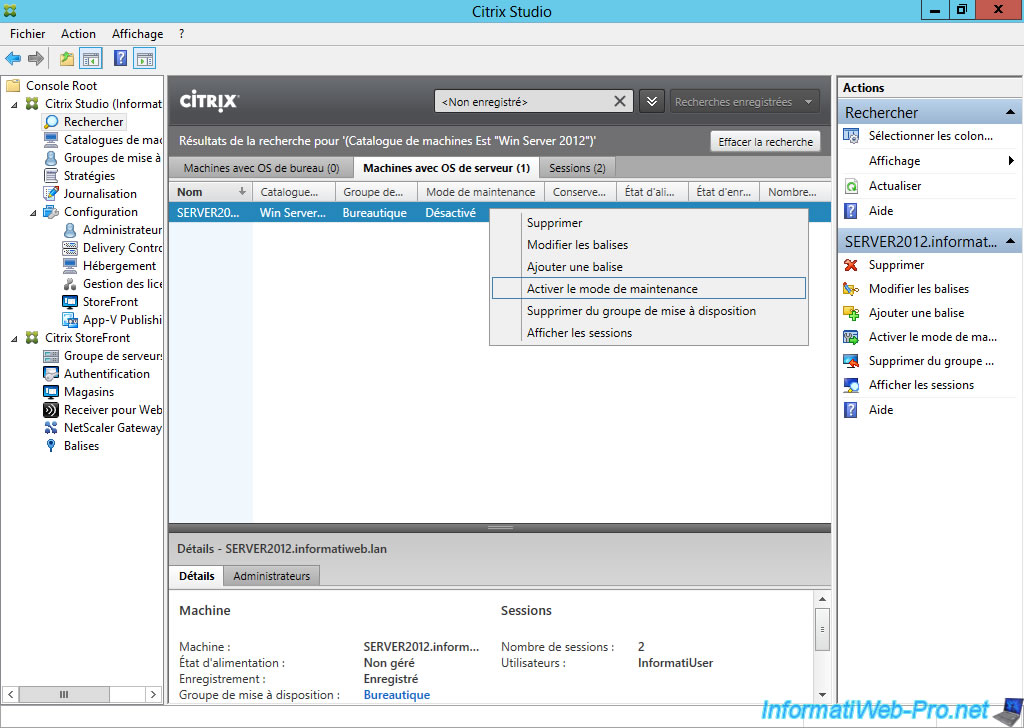
Task: Open the Bureautique delivery group link
Action: pyautogui.click(x=396, y=695)
